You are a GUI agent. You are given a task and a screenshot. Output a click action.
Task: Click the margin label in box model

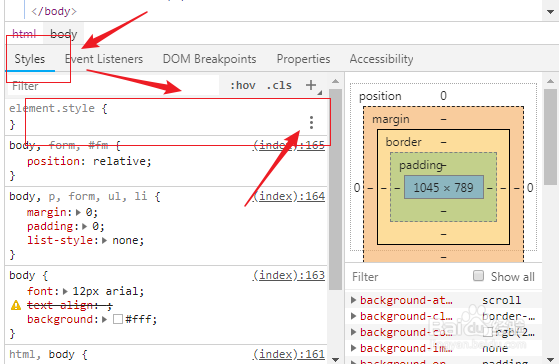coord(391,119)
